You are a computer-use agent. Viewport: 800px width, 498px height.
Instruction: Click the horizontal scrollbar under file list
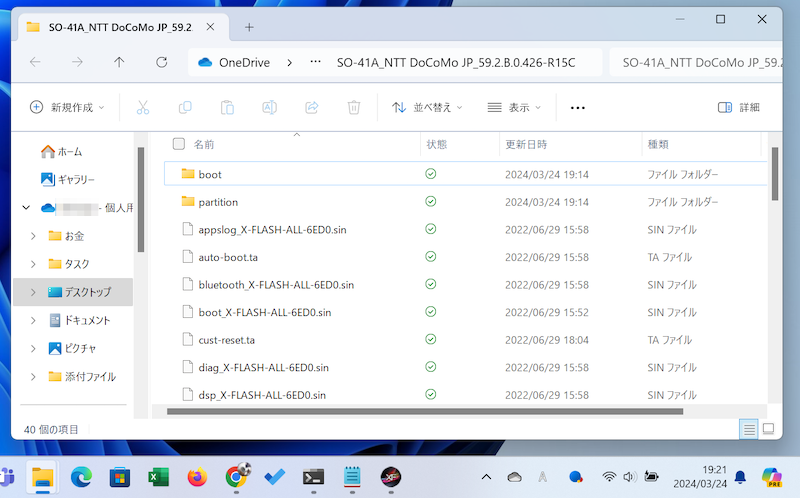pyautogui.click(x=425, y=411)
